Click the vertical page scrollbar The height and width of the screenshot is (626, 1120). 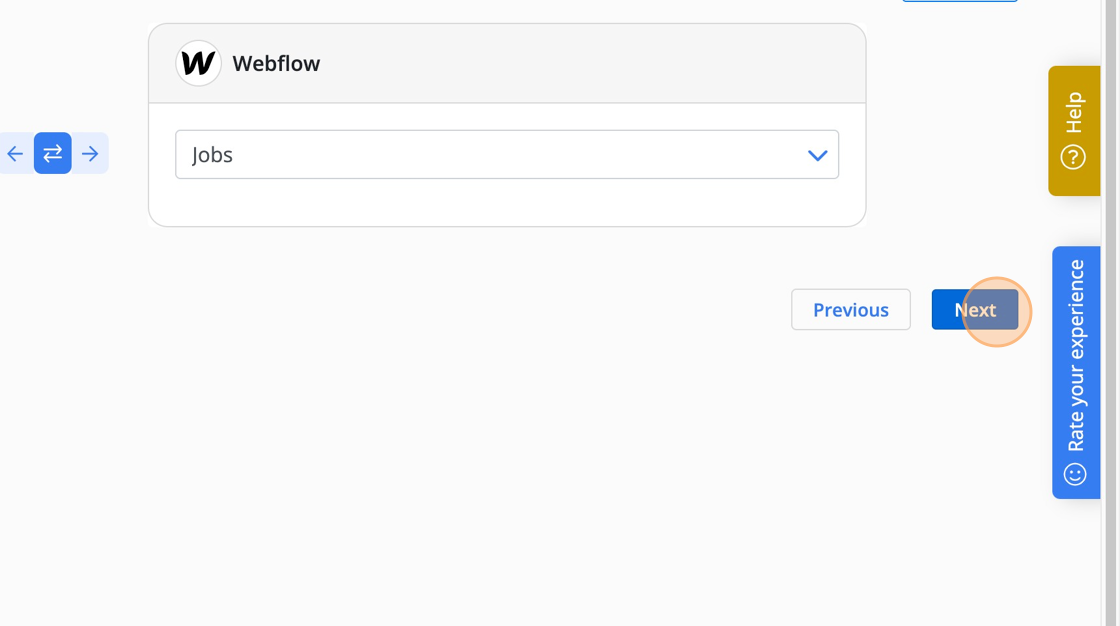pos(1110,313)
